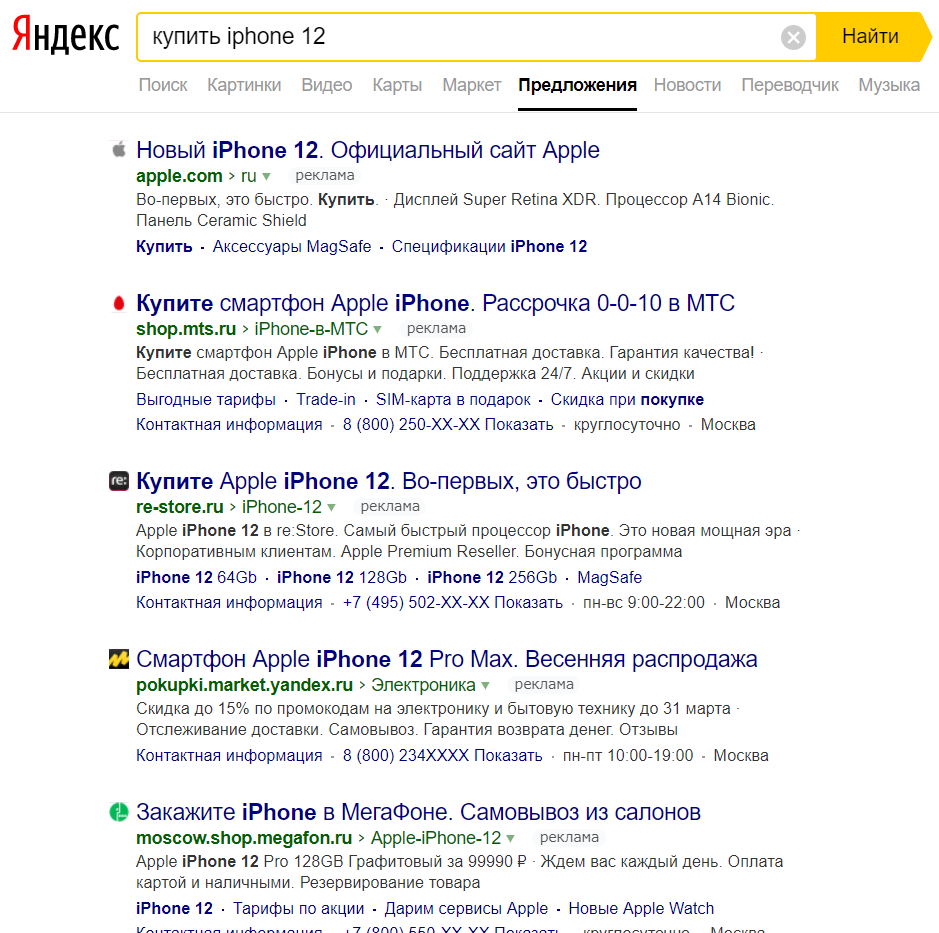Open Контактная информация under MTS result

pyautogui.click(x=229, y=425)
